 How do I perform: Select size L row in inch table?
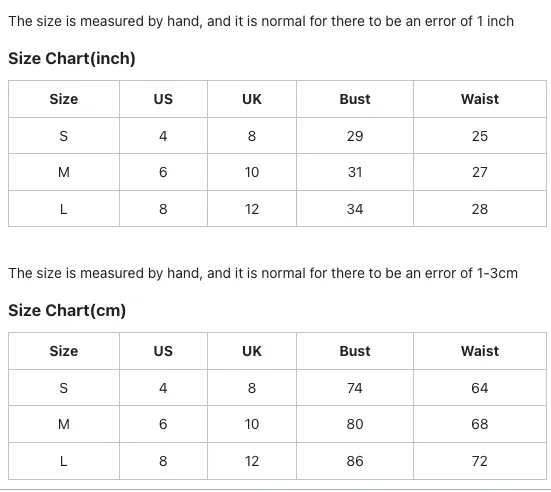click(x=277, y=209)
